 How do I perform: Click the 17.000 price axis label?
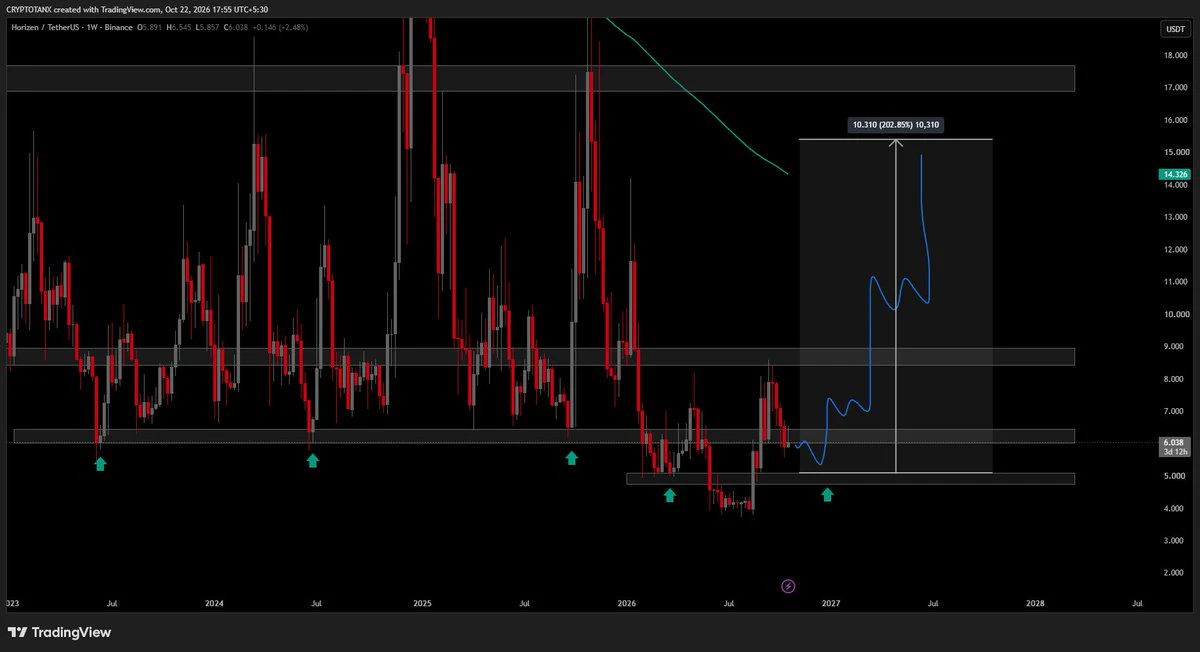click(1175, 88)
